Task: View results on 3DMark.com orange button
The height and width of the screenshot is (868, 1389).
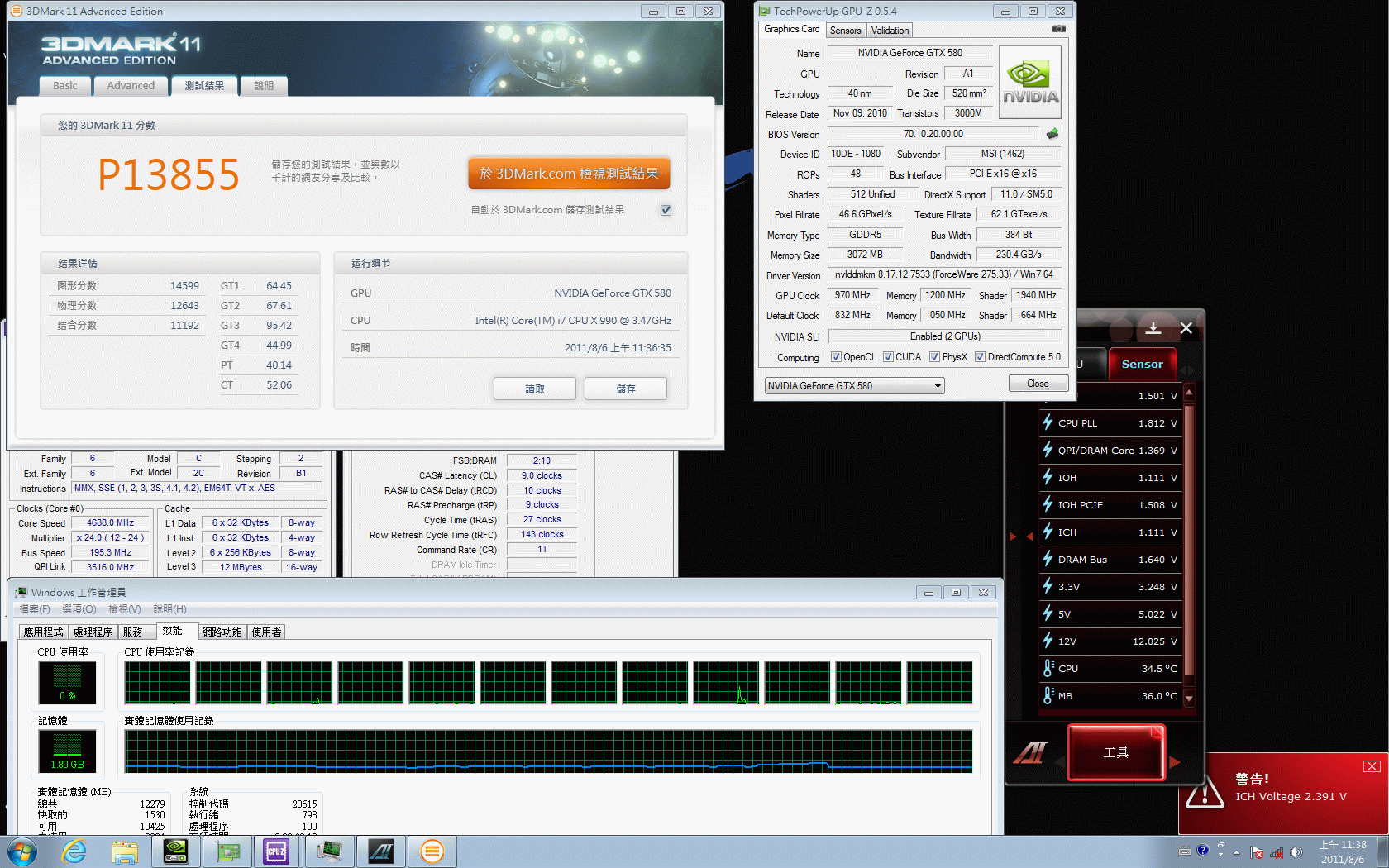Action: point(569,174)
